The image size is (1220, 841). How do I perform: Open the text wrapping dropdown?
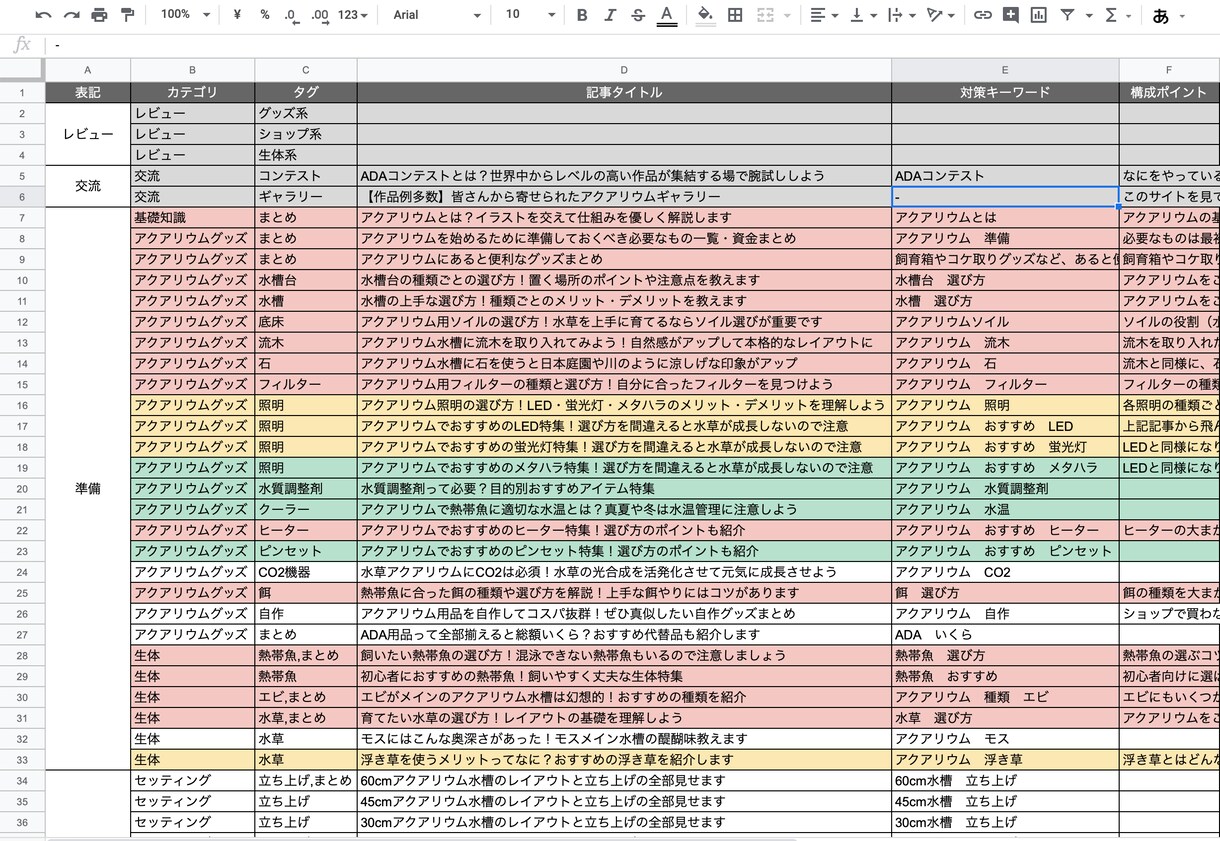click(901, 15)
